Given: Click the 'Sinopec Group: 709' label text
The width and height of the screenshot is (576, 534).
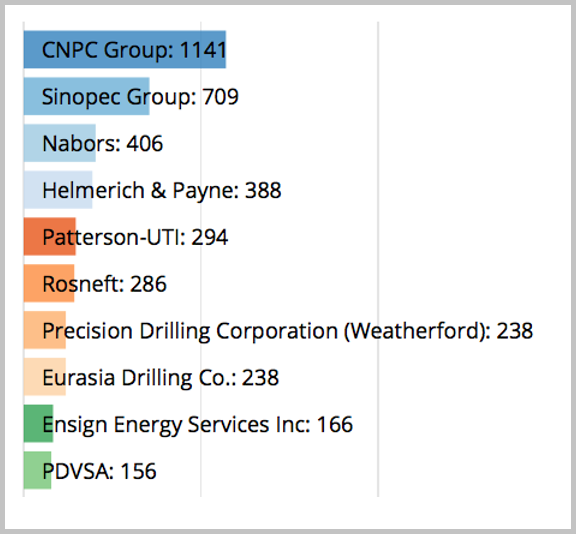Looking at the screenshot, I should [140, 98].
